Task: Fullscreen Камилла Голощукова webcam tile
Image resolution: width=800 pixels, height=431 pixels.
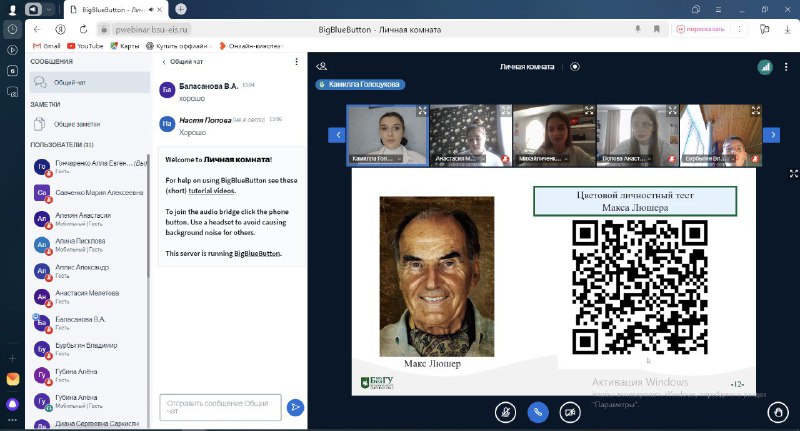Action: [422, 110]
